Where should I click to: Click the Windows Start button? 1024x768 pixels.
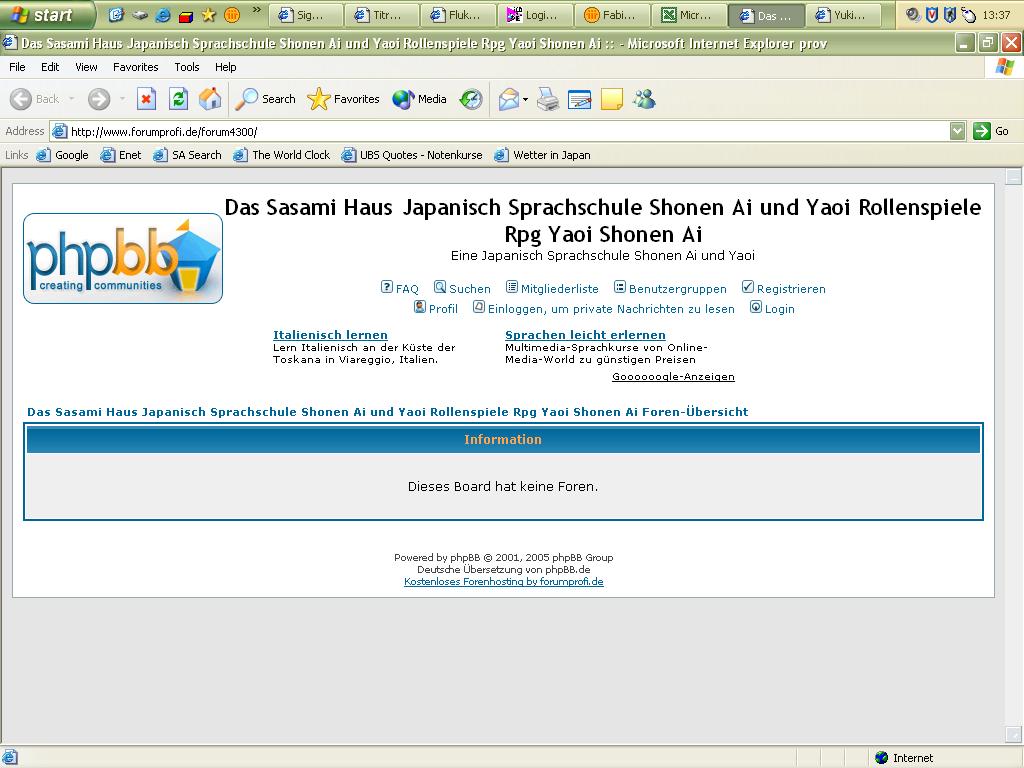click(45, 15)
